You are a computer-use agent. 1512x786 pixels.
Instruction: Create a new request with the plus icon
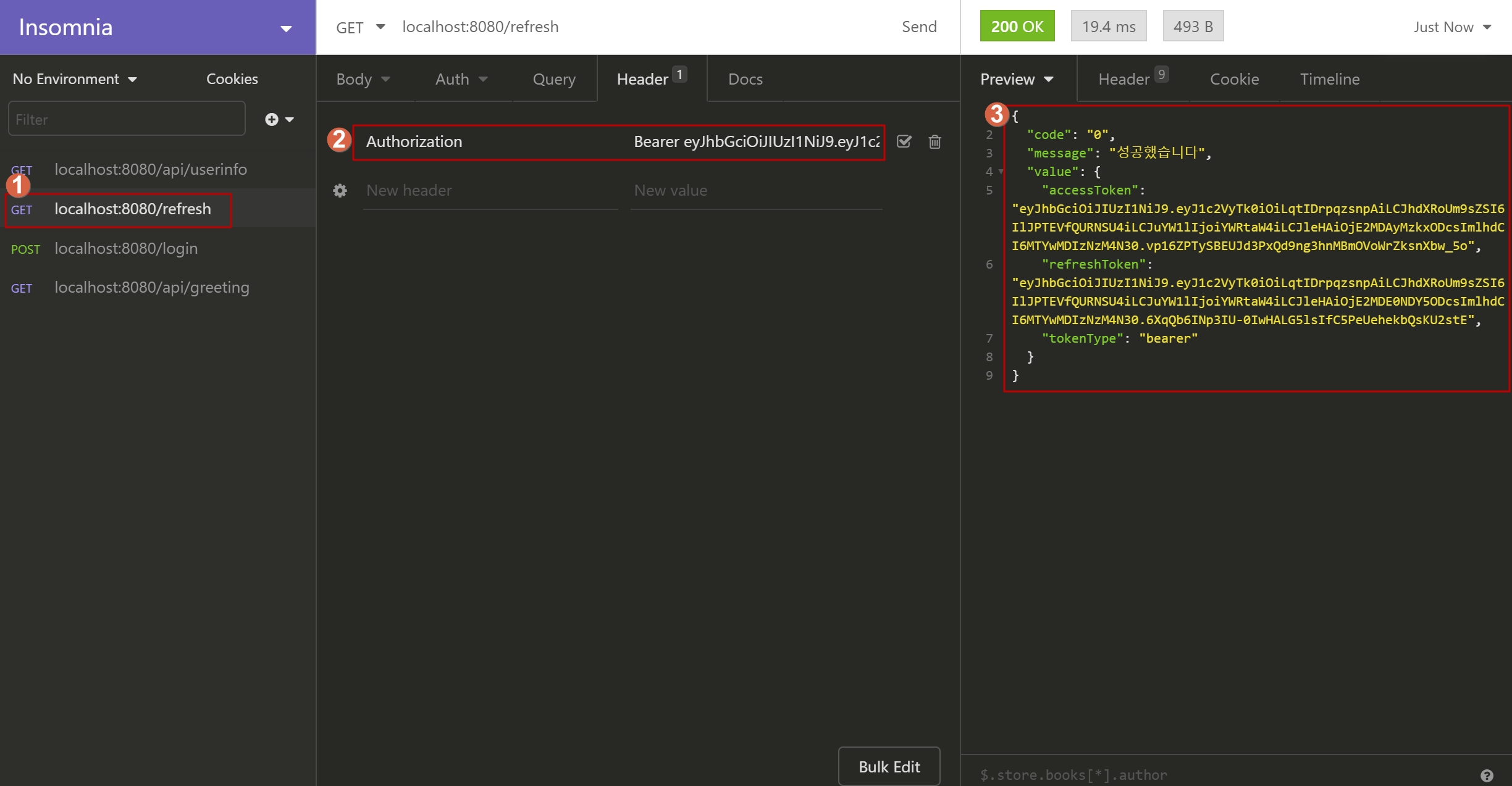coord(272,119)
